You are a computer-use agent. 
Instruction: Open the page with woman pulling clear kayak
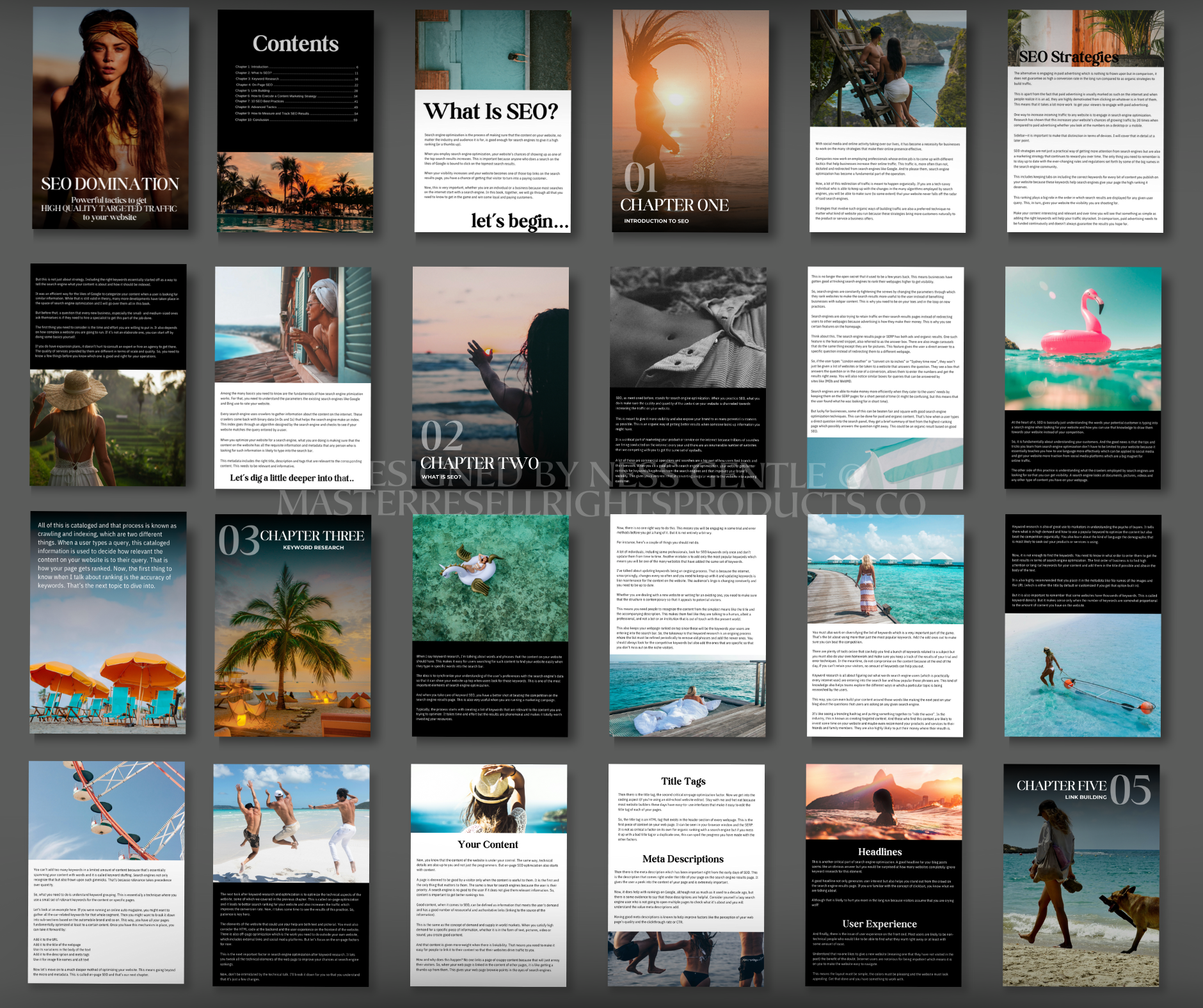tap(1083, 625)
